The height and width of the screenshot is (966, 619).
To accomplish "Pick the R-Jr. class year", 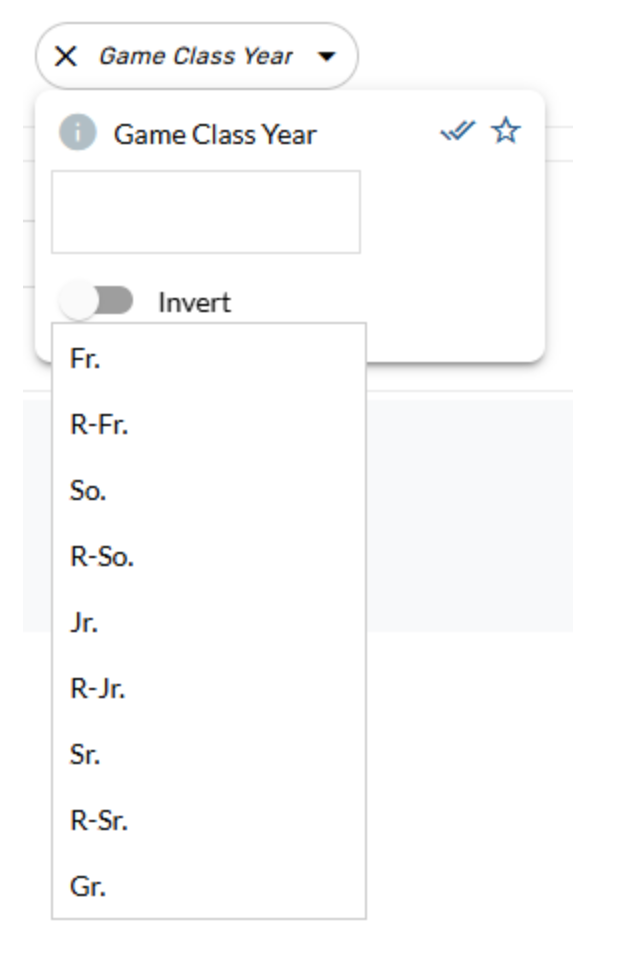I will click(98, 689).
